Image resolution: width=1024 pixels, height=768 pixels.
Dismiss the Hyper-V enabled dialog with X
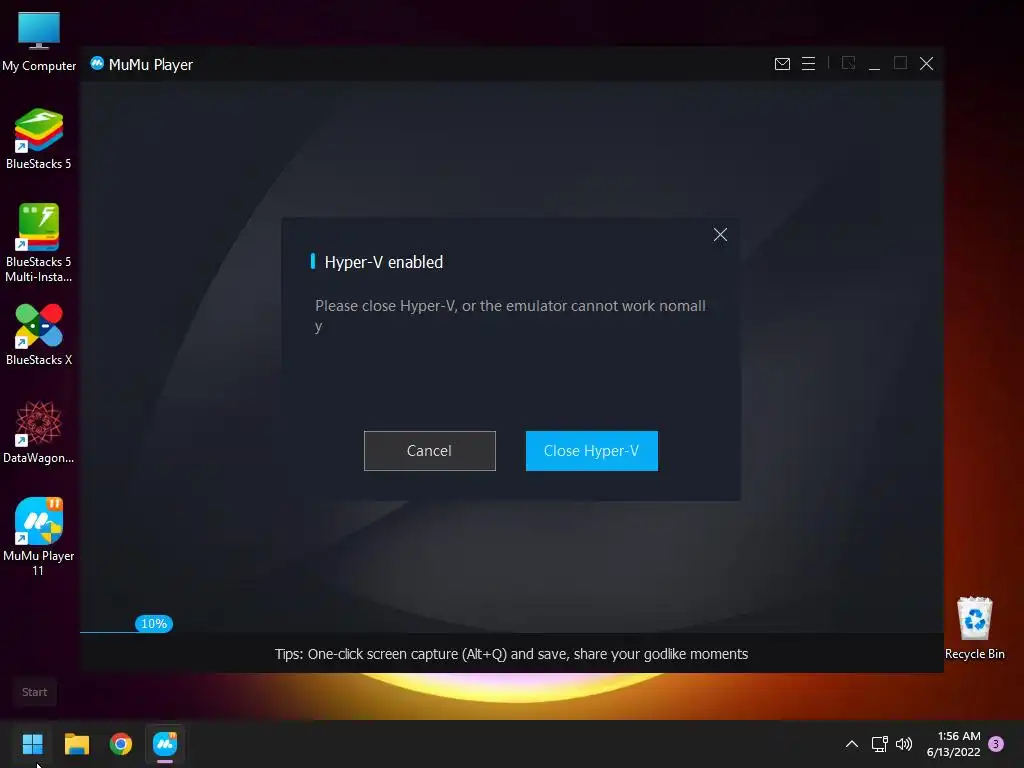click(720, 234)
